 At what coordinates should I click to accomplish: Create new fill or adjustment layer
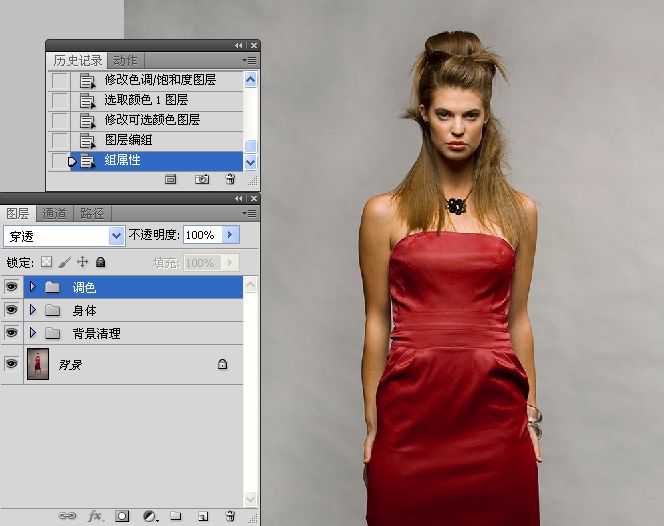150,516
